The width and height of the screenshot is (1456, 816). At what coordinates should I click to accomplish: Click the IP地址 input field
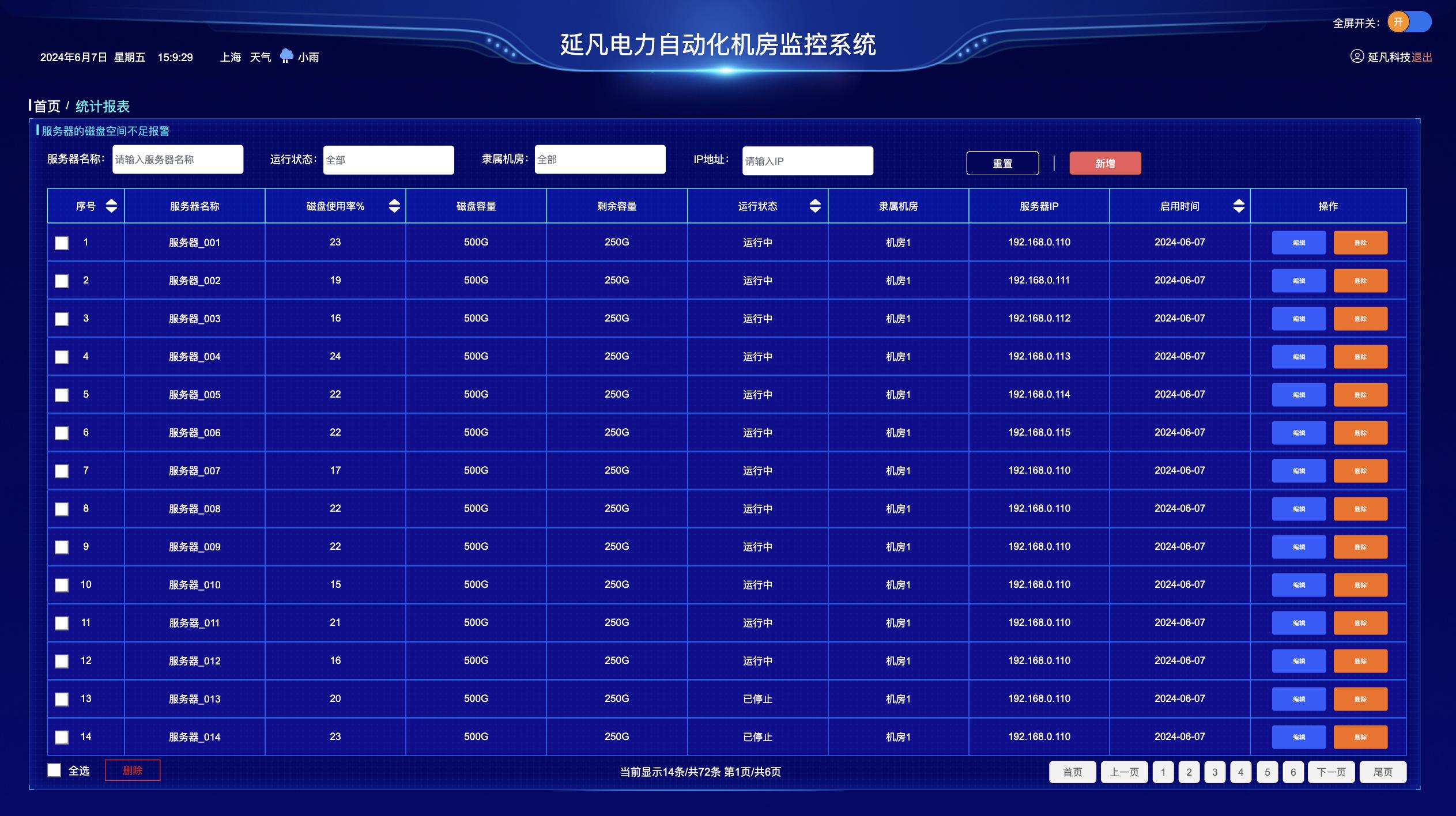(808, 161)
